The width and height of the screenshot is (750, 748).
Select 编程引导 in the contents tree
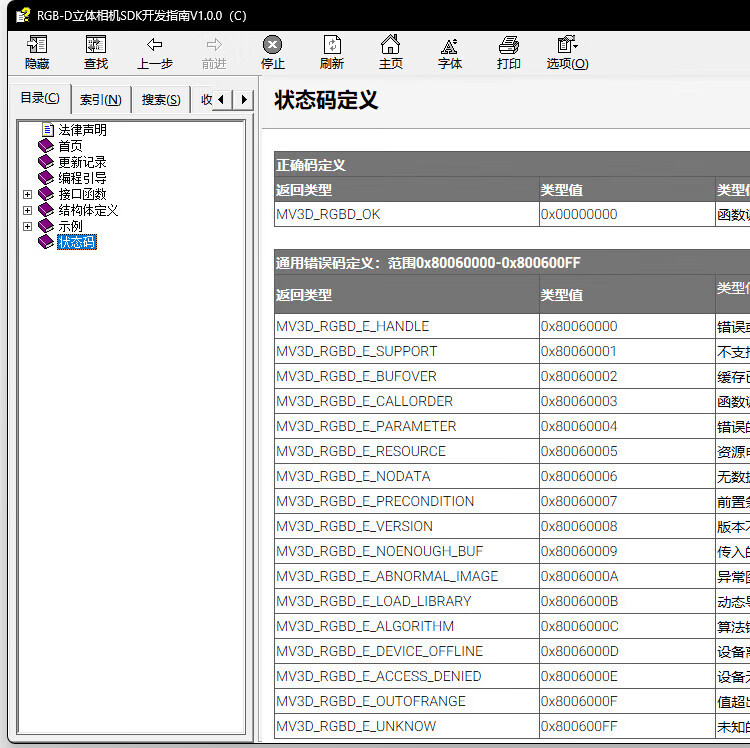pos(82,178)
